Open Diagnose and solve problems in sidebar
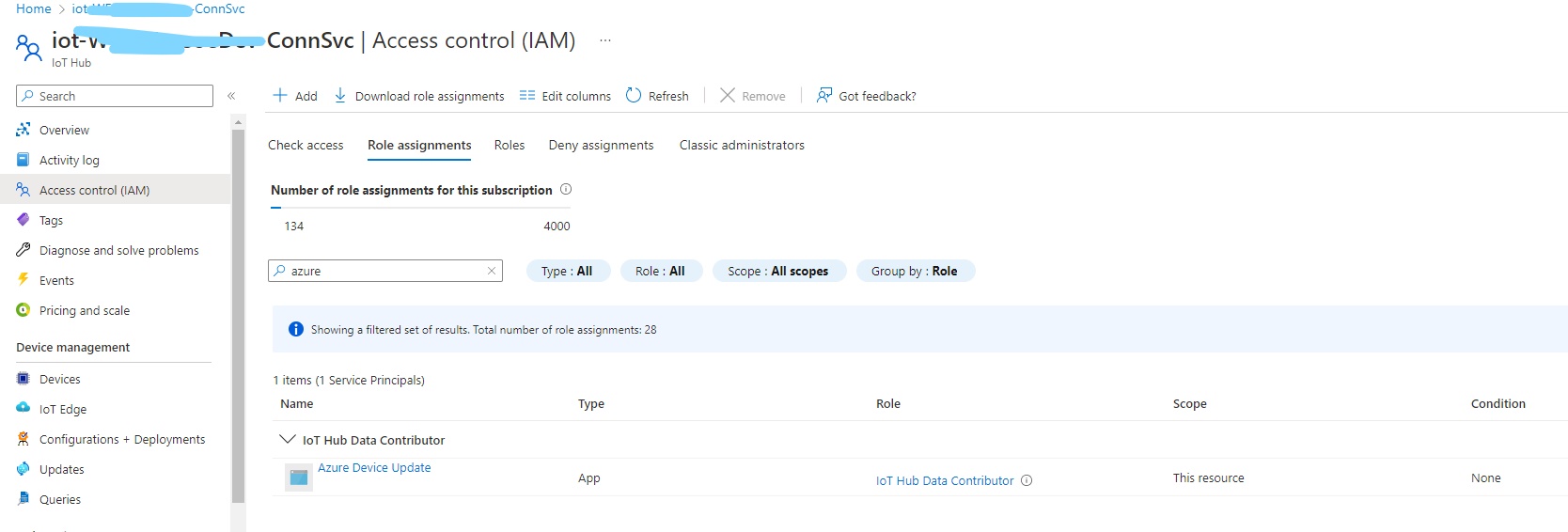Image resolution: width=1568 pixels, height=532 pixels. 118,250
